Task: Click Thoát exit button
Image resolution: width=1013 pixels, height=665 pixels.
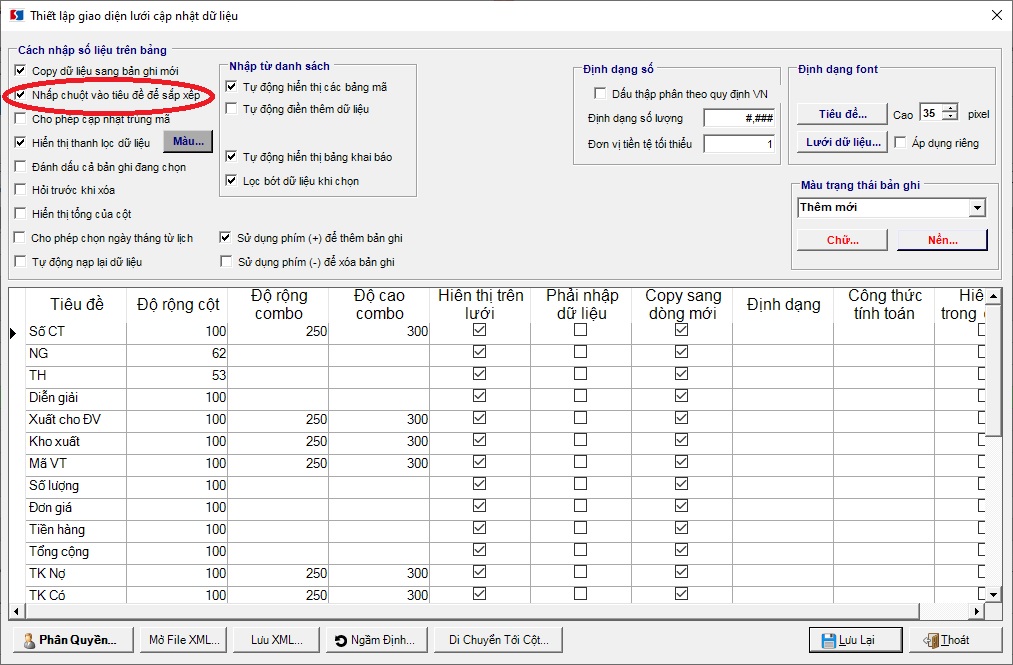Action: (x=955, y=640)
